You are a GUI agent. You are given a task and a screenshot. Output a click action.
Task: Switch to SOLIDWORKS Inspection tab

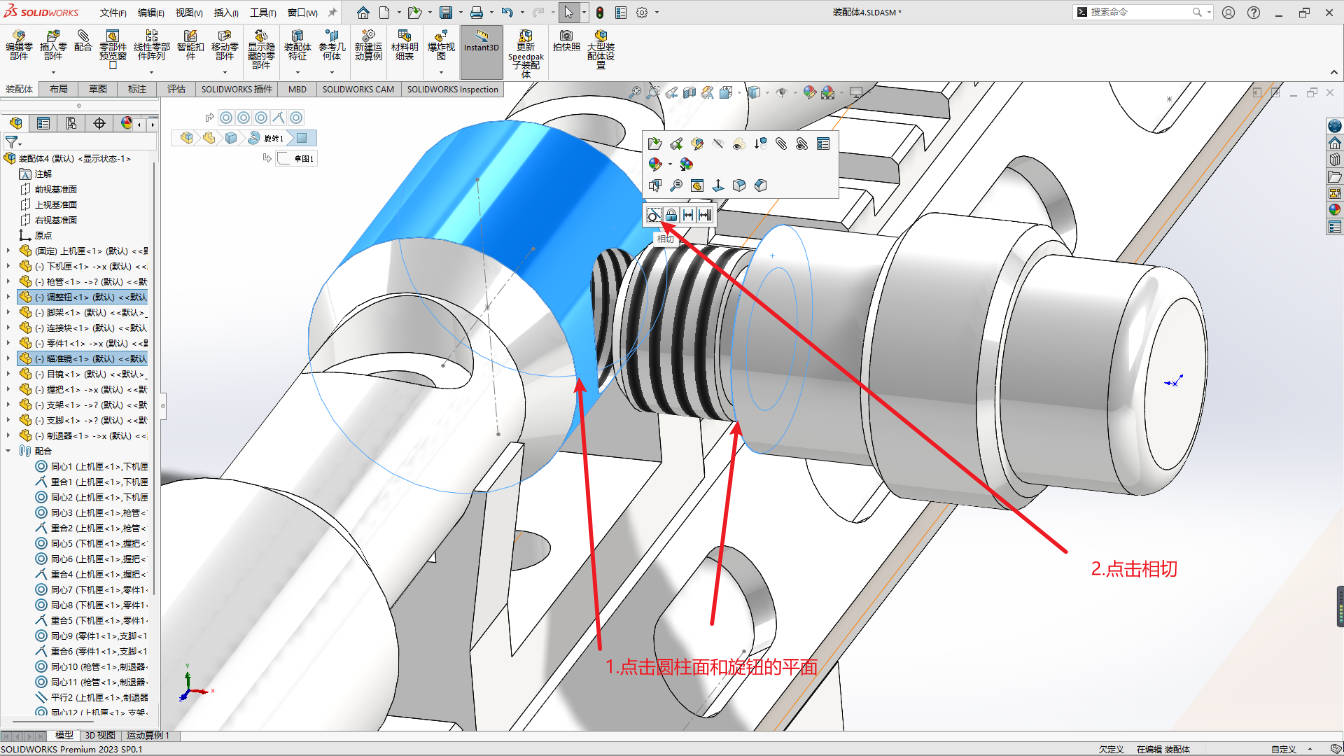(452, 89)
